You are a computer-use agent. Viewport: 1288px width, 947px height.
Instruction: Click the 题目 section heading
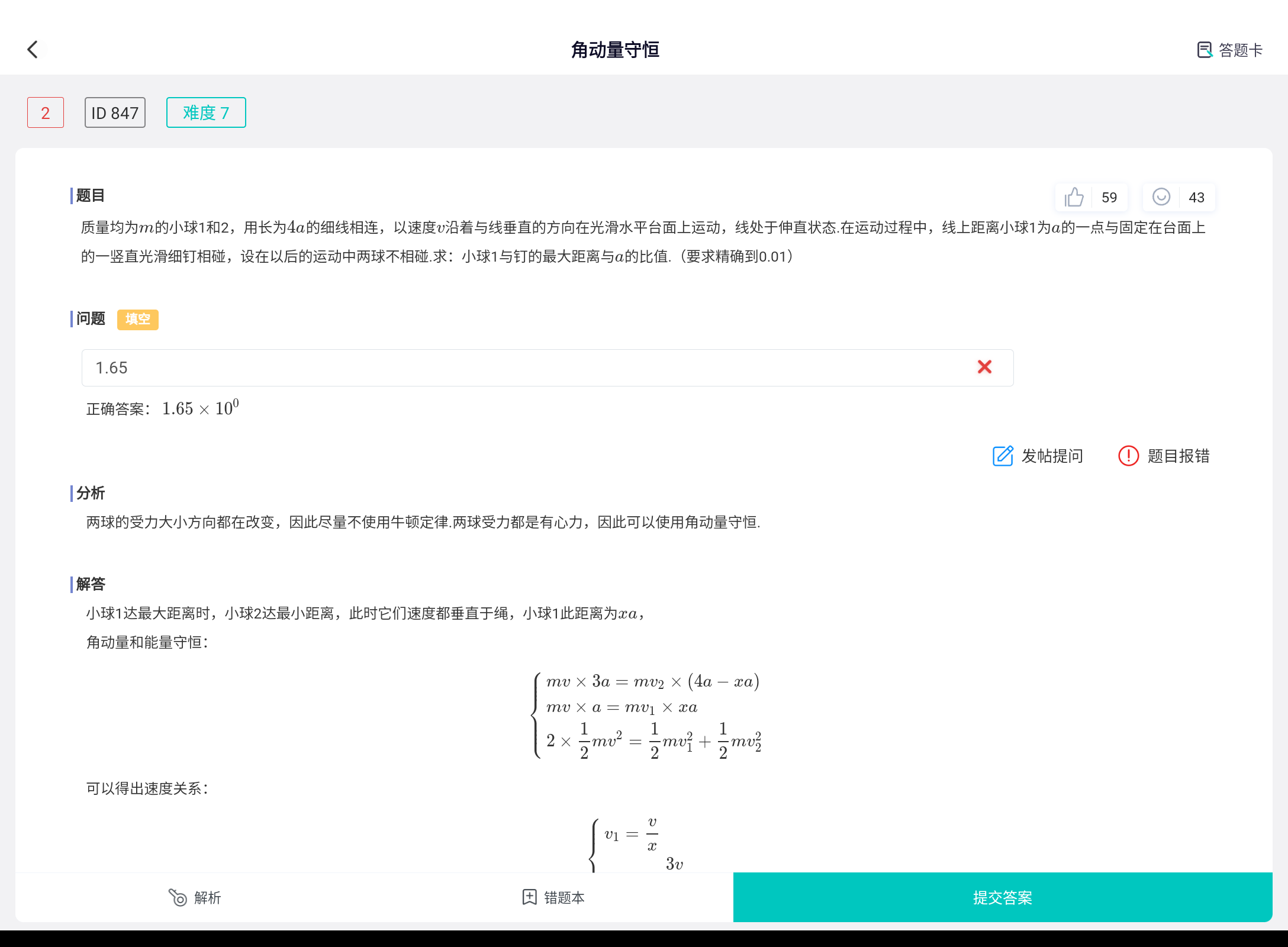point(91,195)
